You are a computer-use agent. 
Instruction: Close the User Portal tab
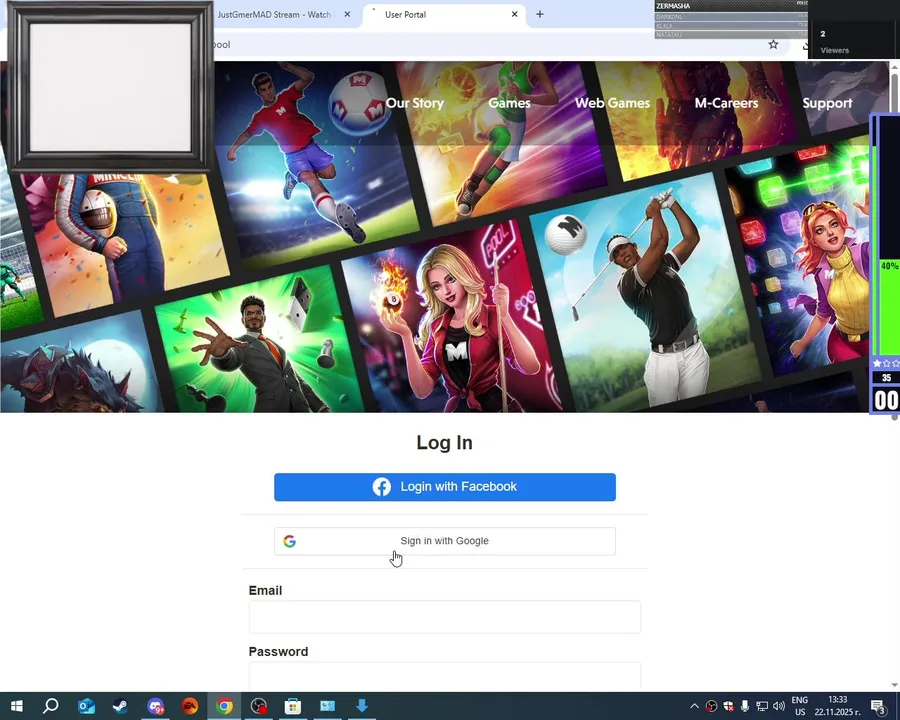pyautogui.click(x=514, y=14)
